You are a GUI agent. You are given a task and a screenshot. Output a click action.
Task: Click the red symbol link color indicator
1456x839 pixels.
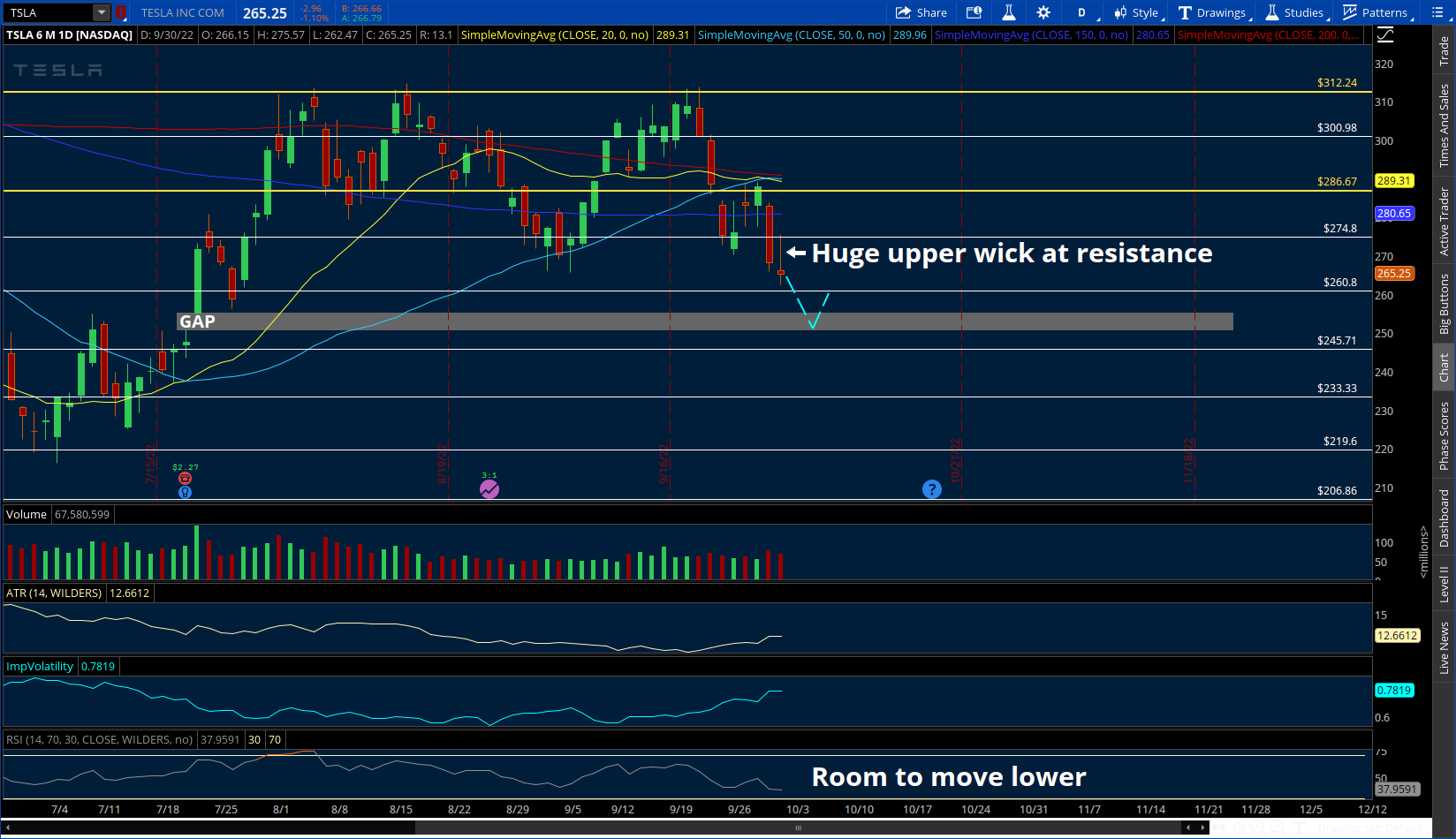(121, 12)
